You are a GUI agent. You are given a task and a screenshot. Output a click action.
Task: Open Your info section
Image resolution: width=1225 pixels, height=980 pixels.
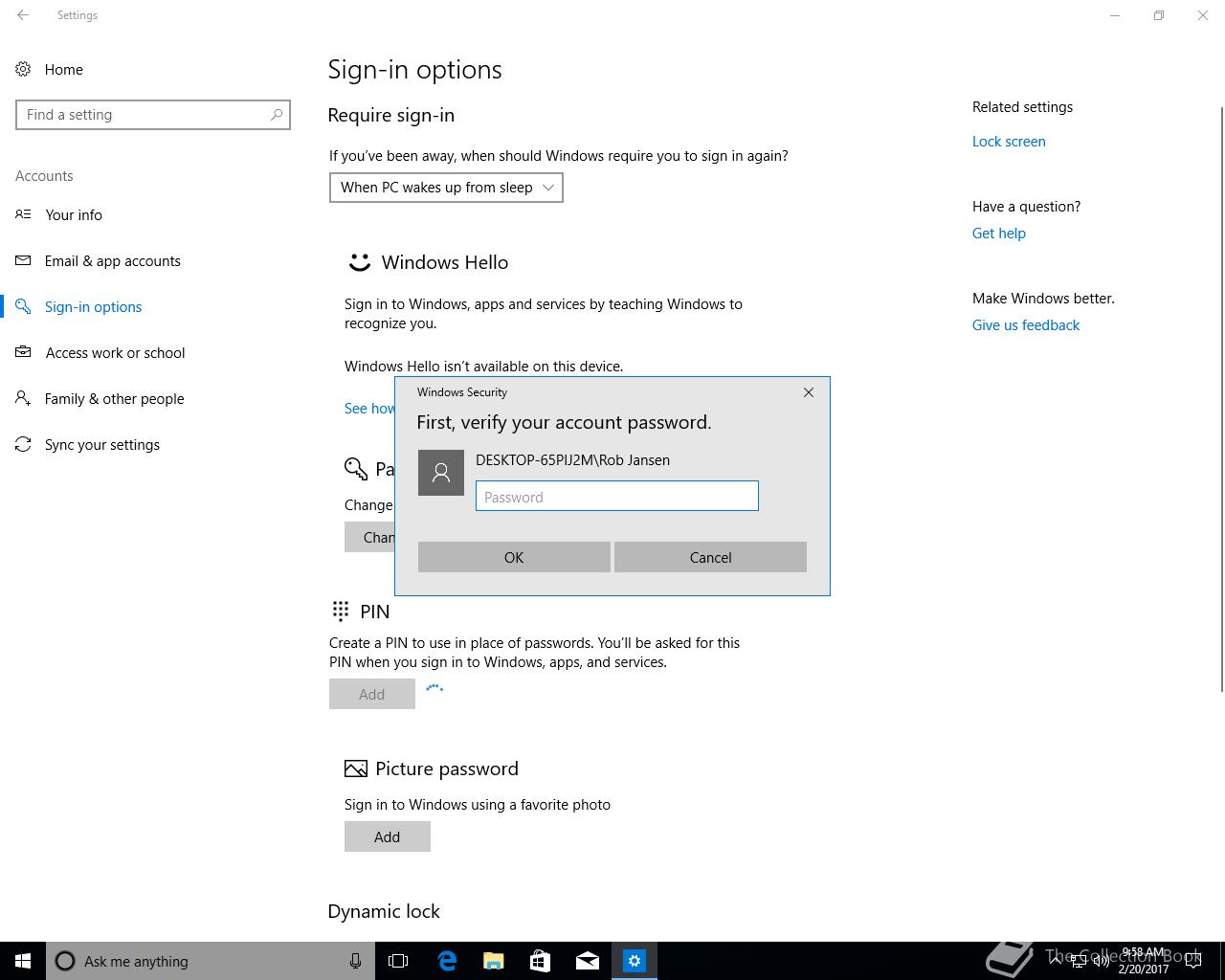pyautogui.click(x=74, y=215)
